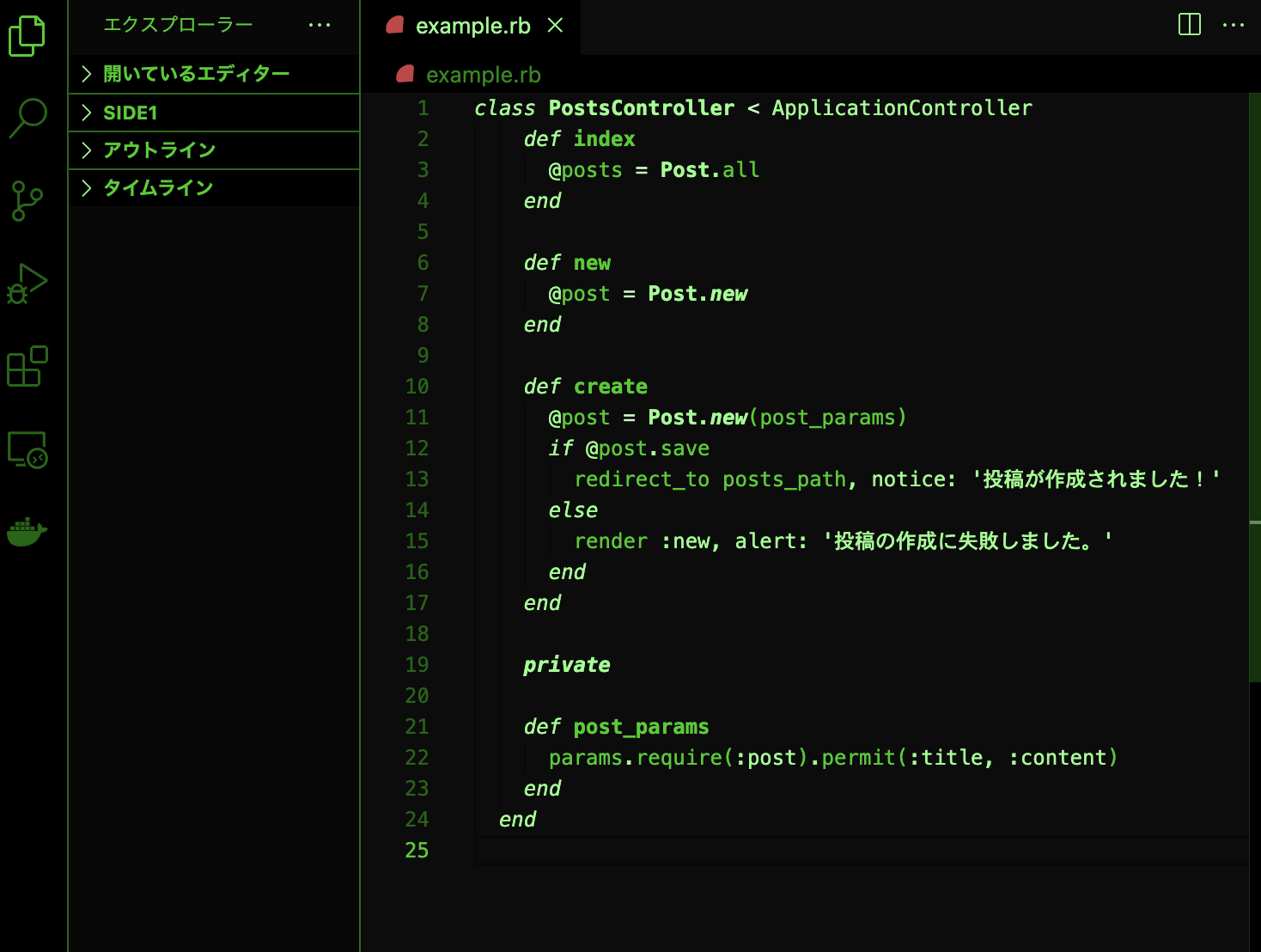
Task: Expand the SIDE1 folder section
Action: point(214,113)
